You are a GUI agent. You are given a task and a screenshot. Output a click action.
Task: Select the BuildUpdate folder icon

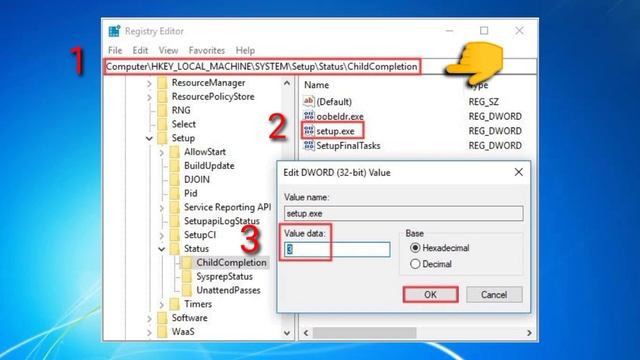point(175,166)
